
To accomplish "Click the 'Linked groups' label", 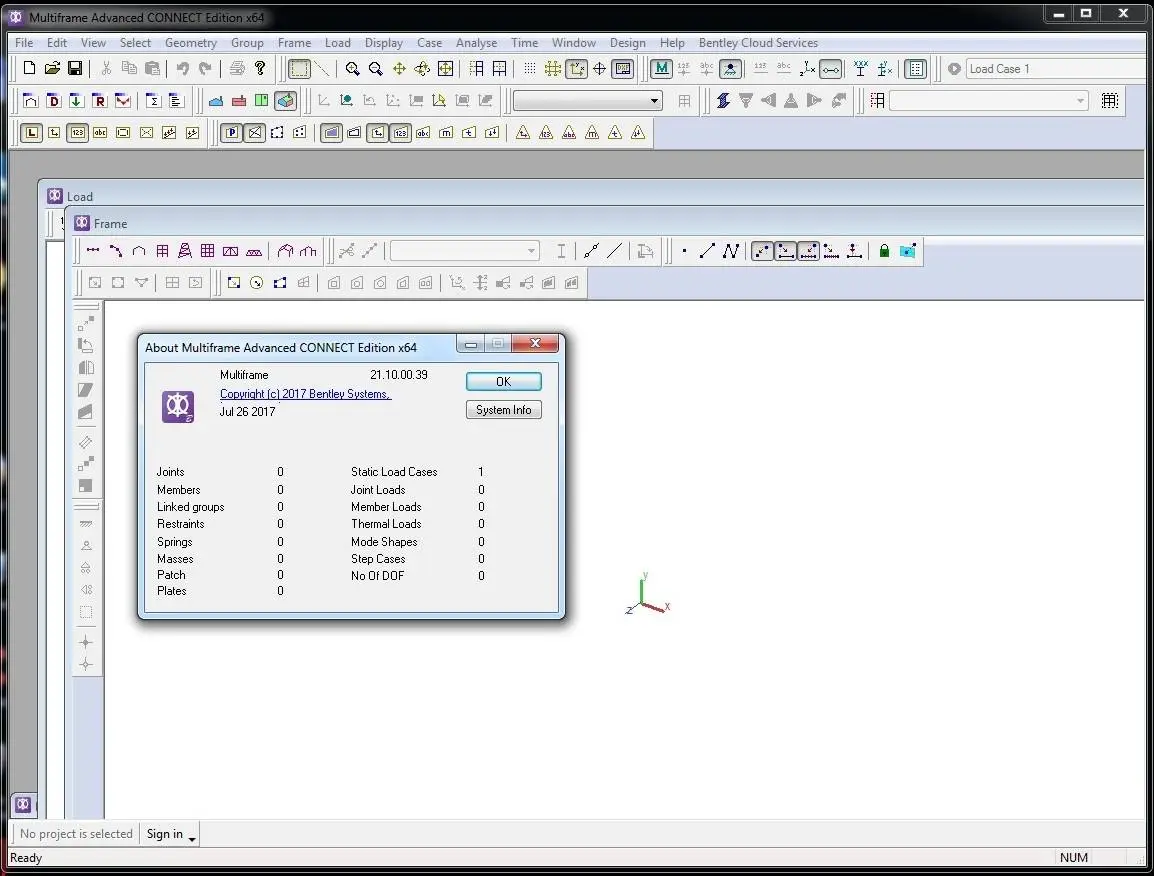I will [190, 506].
